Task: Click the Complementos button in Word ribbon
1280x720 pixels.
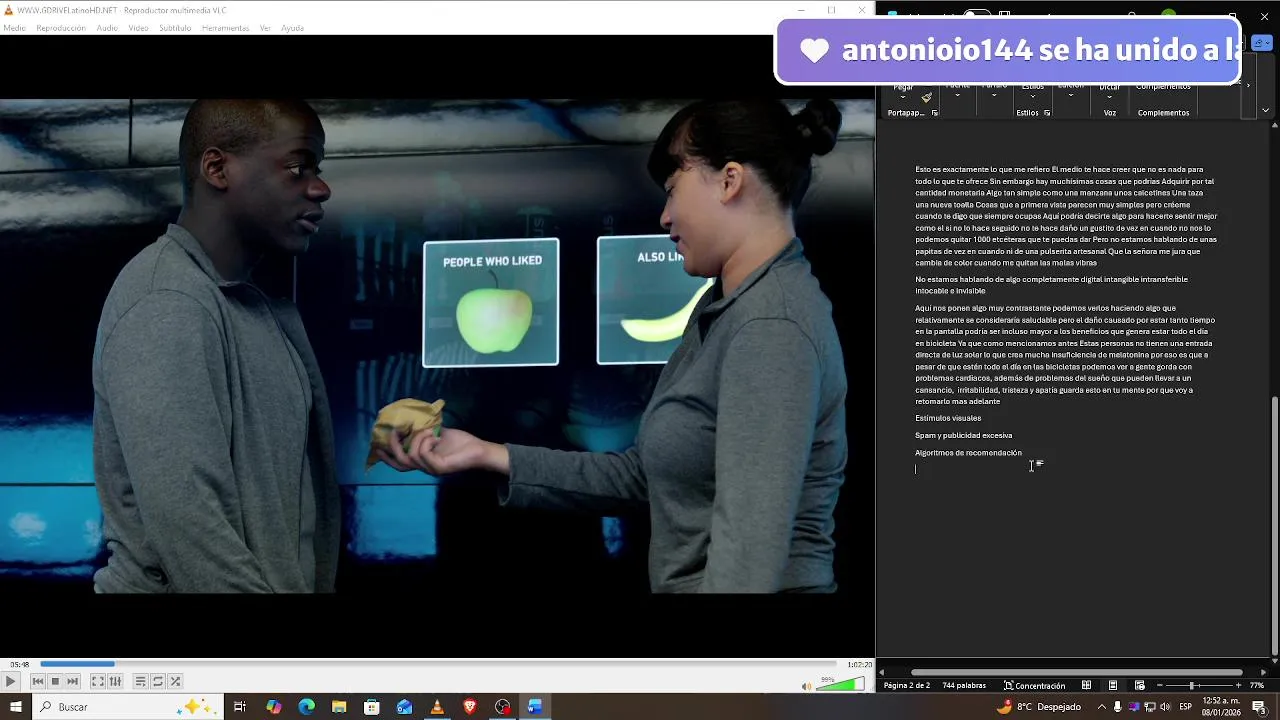Action: coord(1164,88)
